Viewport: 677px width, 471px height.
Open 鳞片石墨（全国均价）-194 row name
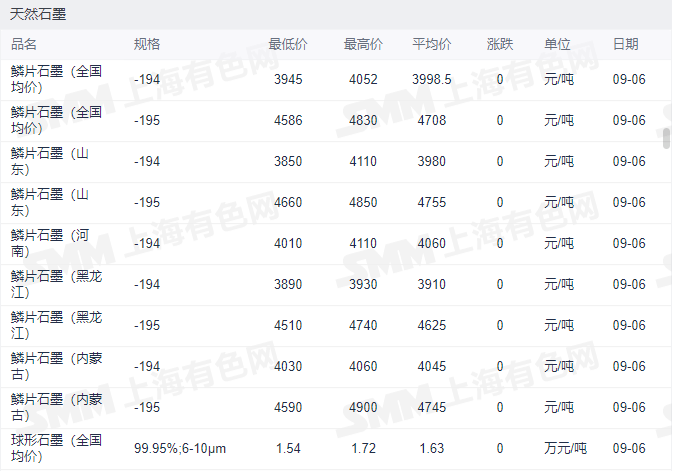(56, 79)
